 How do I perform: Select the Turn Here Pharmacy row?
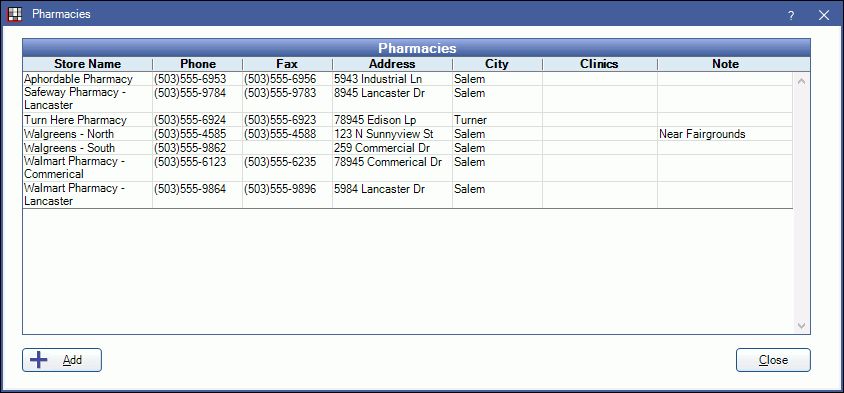407,120
